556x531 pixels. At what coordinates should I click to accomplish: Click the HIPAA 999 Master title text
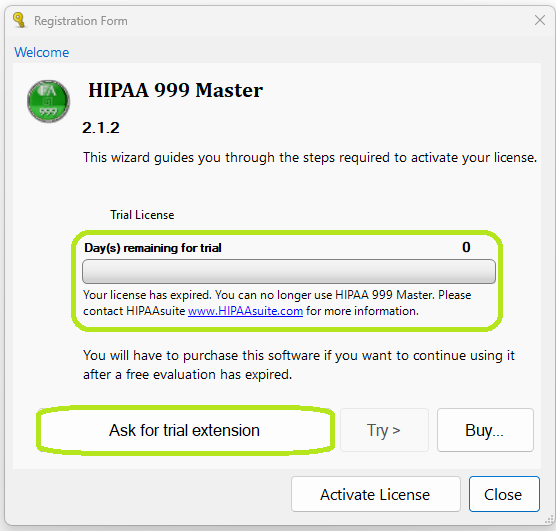(176, 90)
